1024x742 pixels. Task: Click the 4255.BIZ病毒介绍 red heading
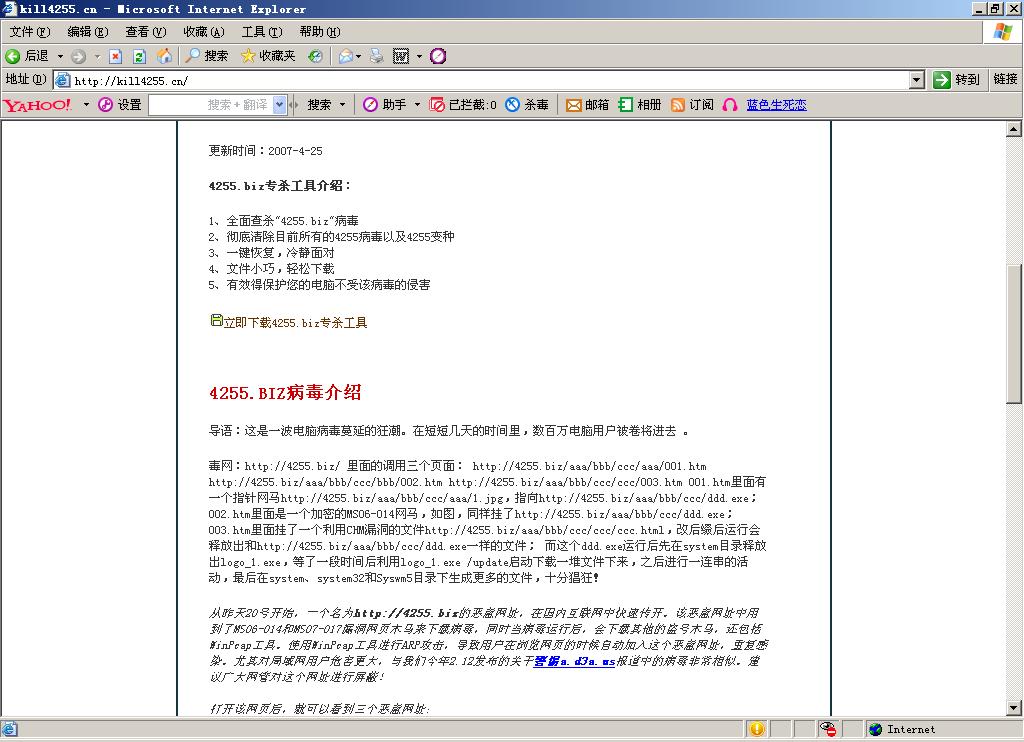285,393
